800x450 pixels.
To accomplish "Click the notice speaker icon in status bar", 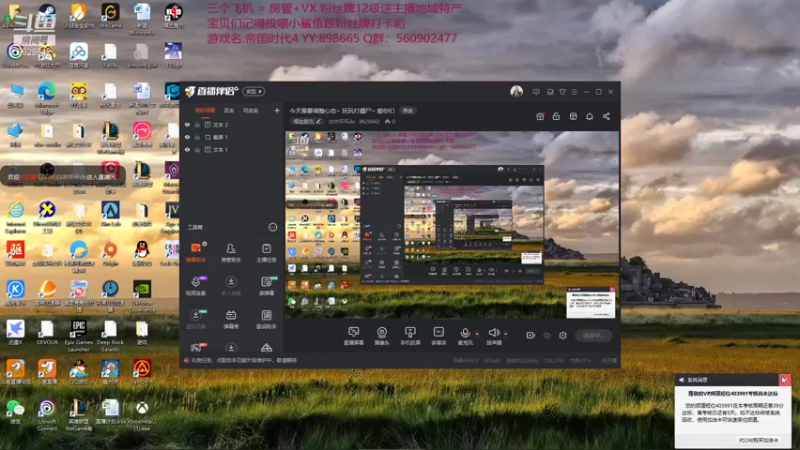I will 186,360.
